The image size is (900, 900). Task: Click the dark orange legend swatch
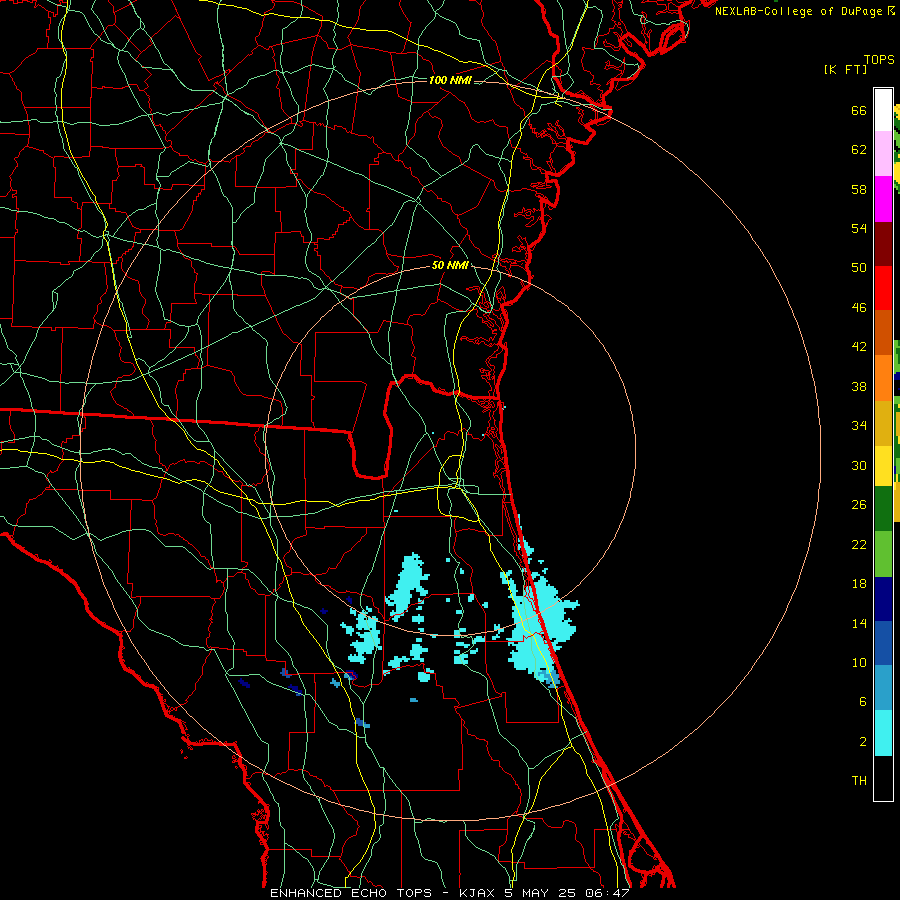[883, 333]
